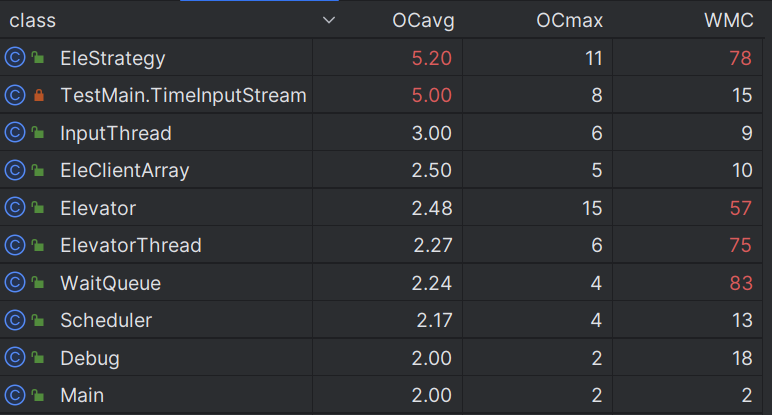Click the class icon beside Debug
The width and height of the screenshot is (772, 415).
(14, 358)
